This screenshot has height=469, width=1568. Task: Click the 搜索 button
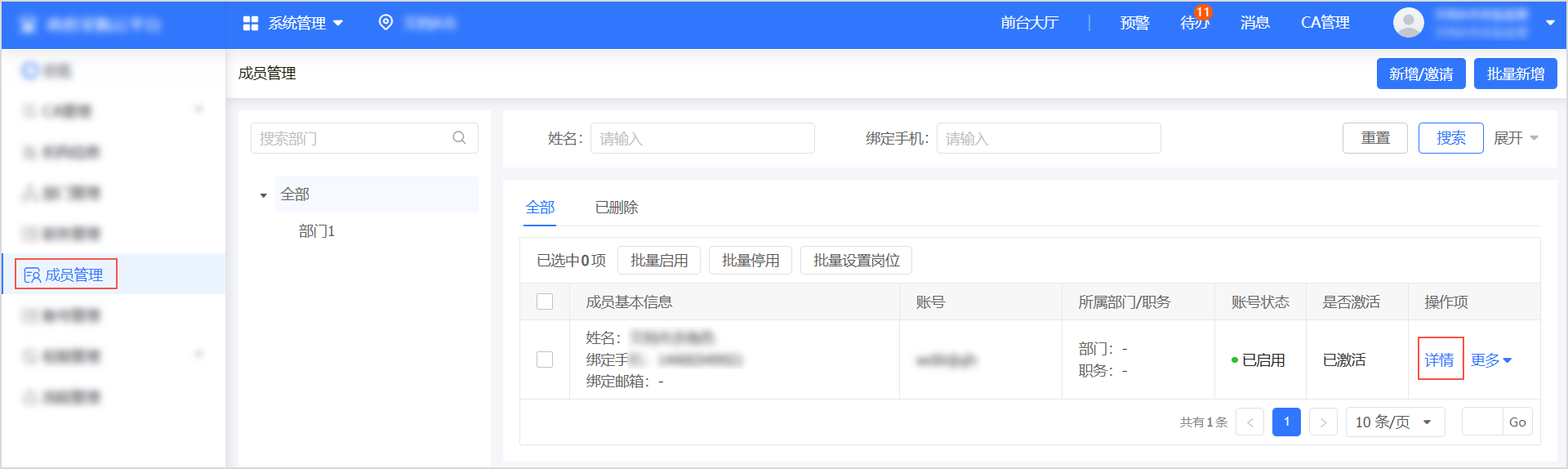point(1451,138)
